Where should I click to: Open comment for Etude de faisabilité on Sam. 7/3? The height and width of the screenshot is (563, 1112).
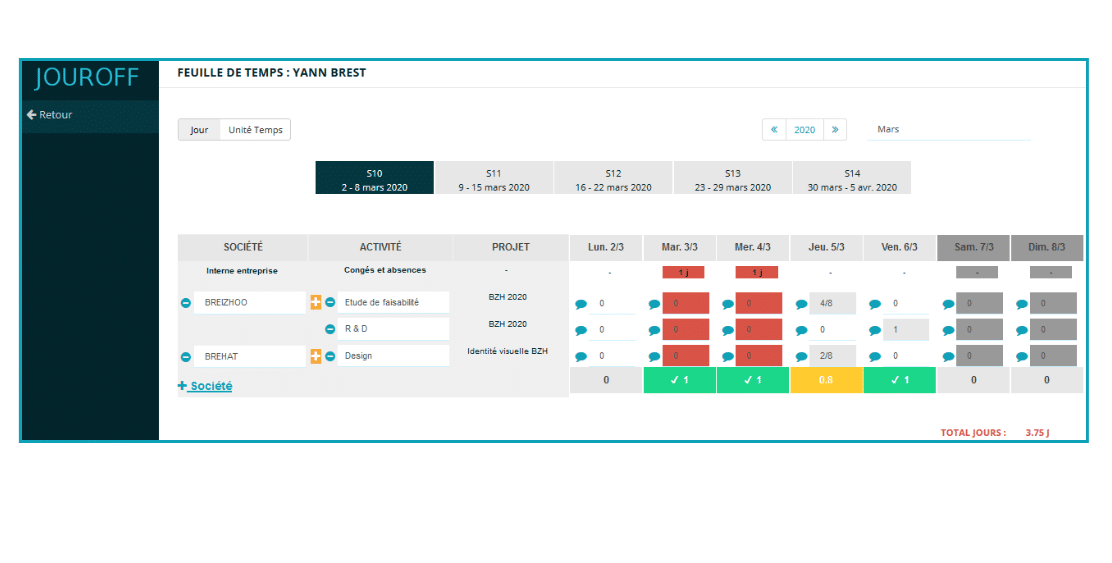click(x=948, y=304)
